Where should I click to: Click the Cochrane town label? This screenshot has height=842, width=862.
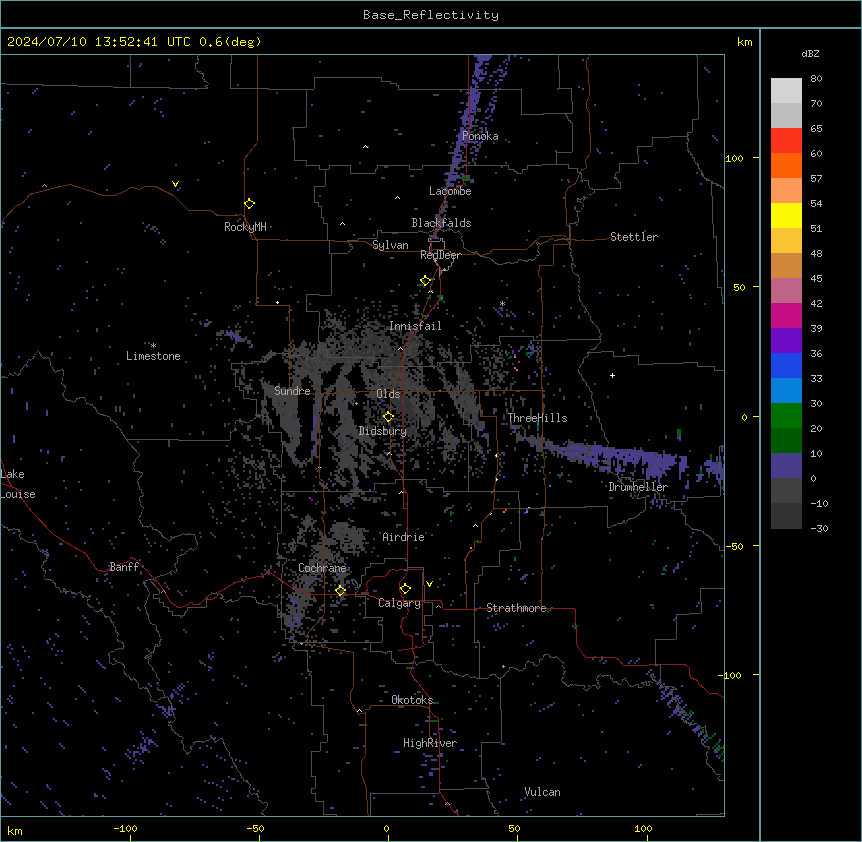coord(322,568)
